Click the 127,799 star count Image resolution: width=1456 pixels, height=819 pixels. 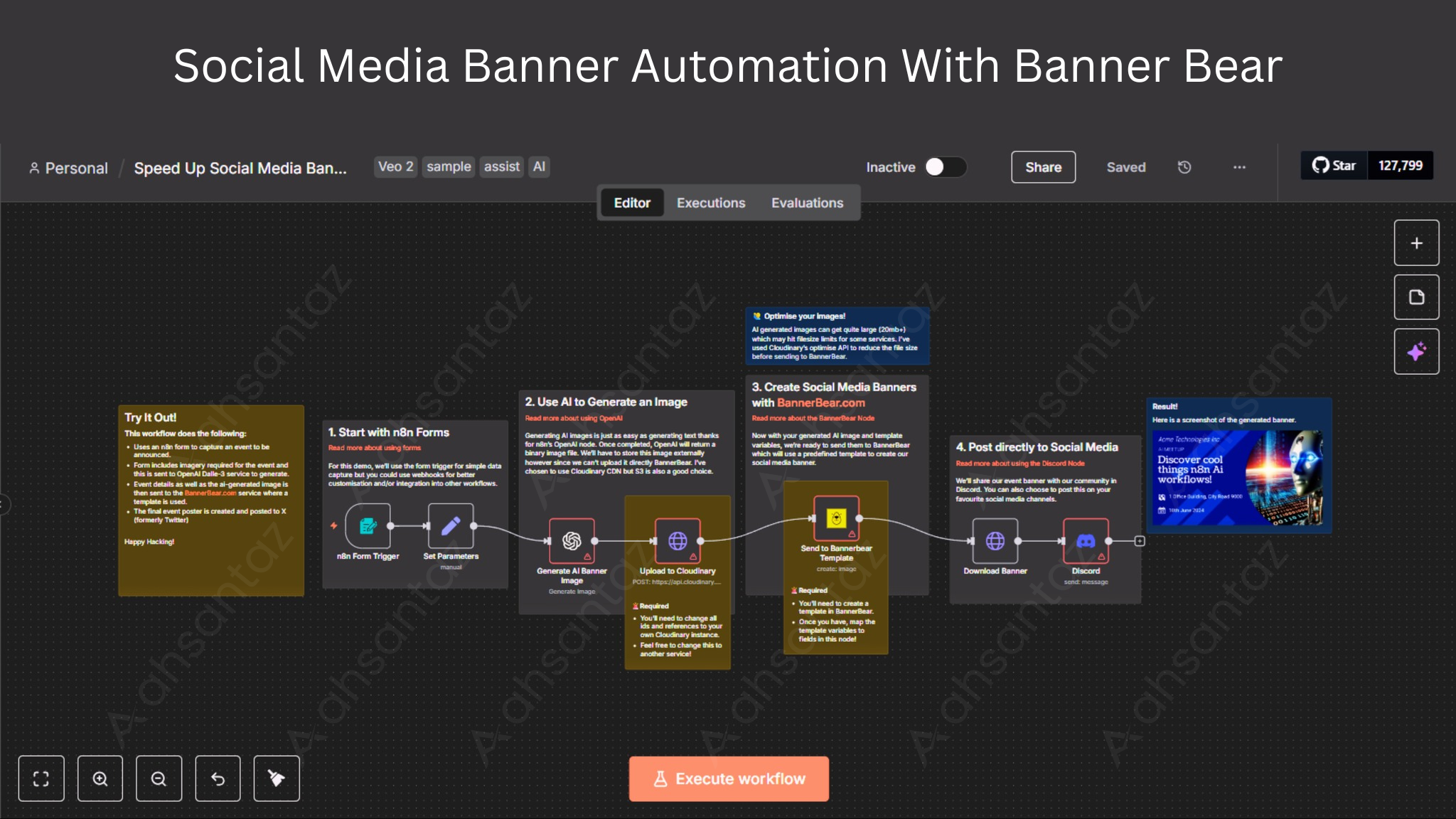pos(1400,166)
